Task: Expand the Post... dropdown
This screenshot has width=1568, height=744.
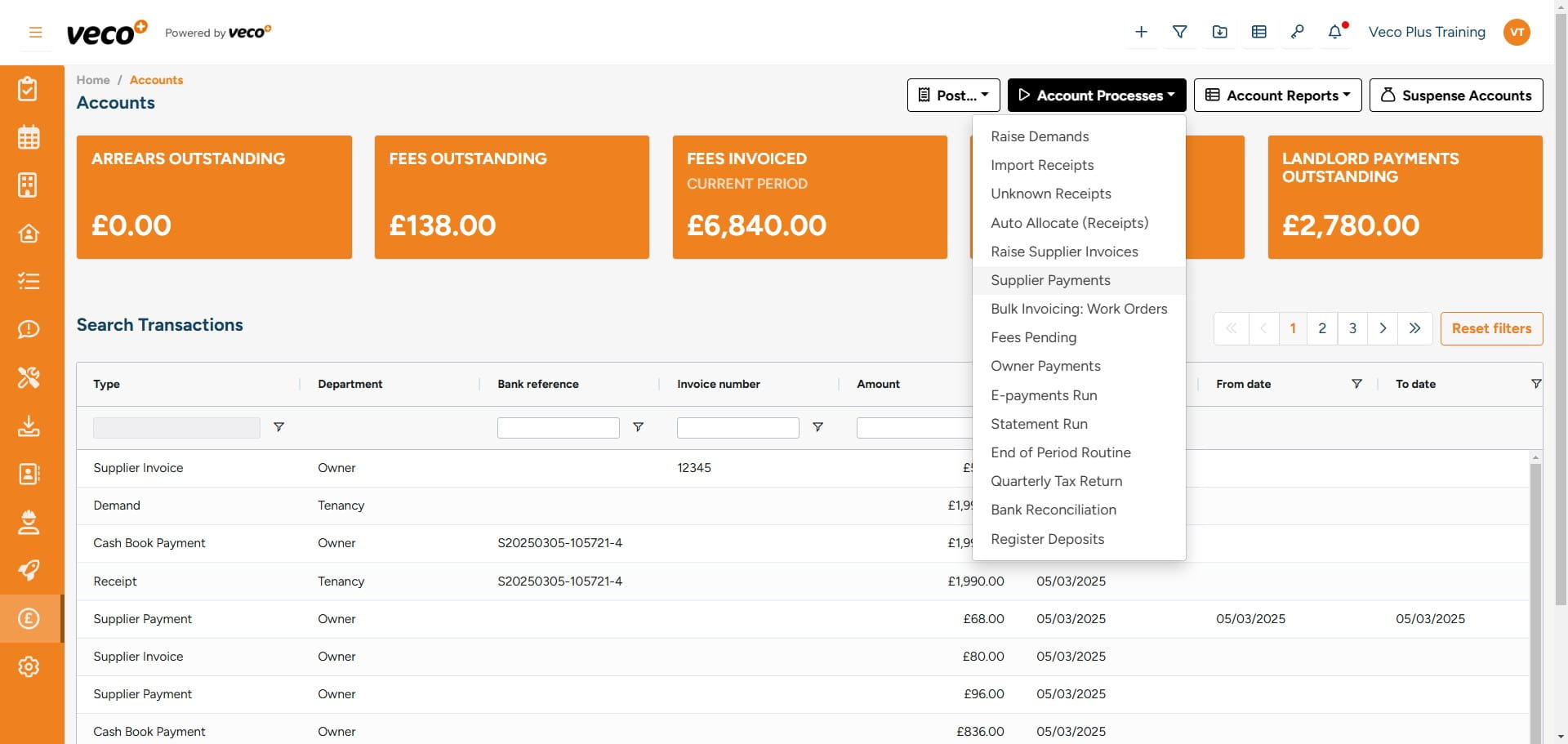Action: (x=953, y=96)
